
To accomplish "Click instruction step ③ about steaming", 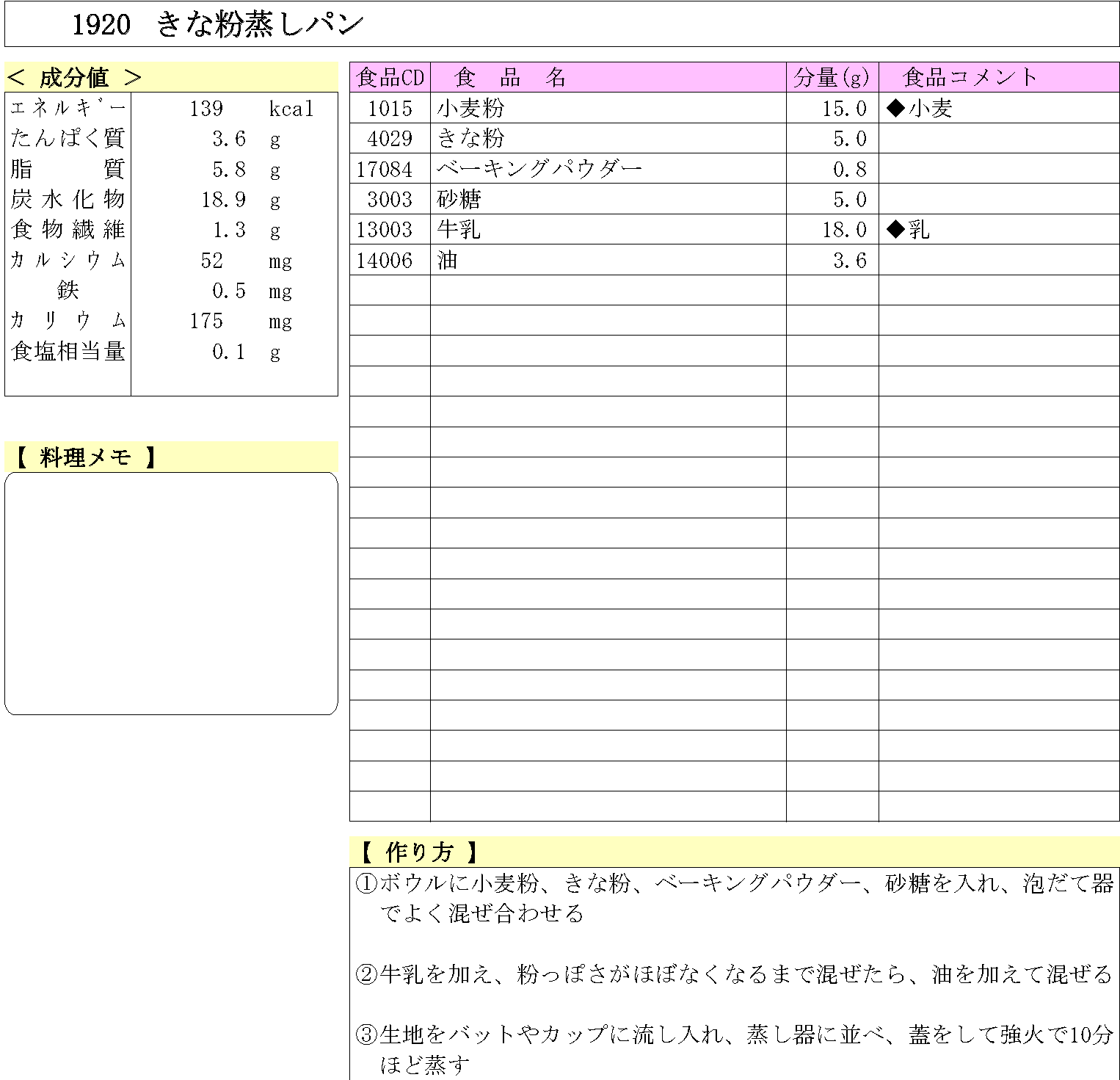I will coord(734,1048).
